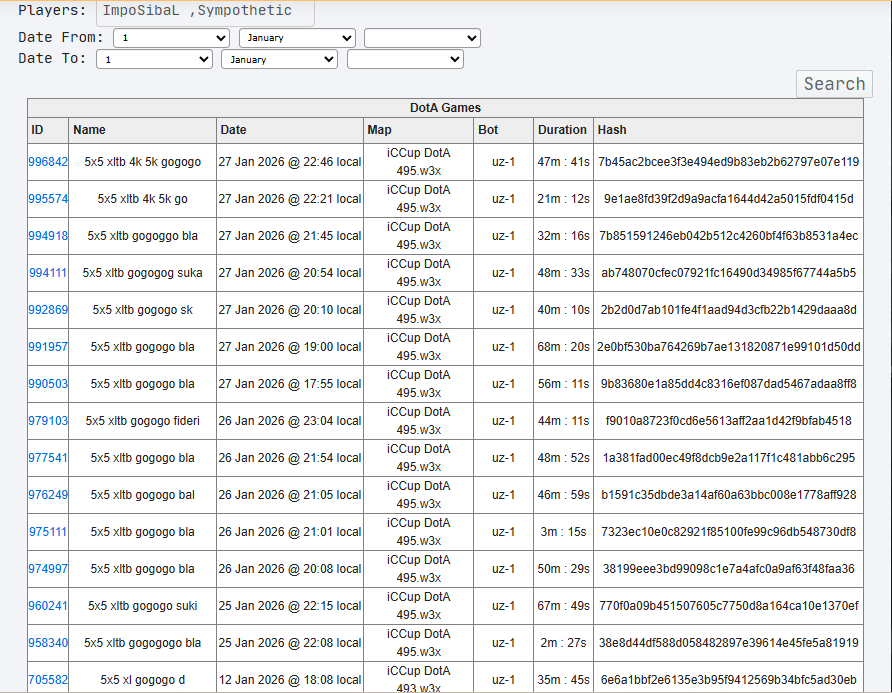The width and height of the screenshot is (892, 693).
Task: Open game ID 994918
Action: tap(48, 236)
